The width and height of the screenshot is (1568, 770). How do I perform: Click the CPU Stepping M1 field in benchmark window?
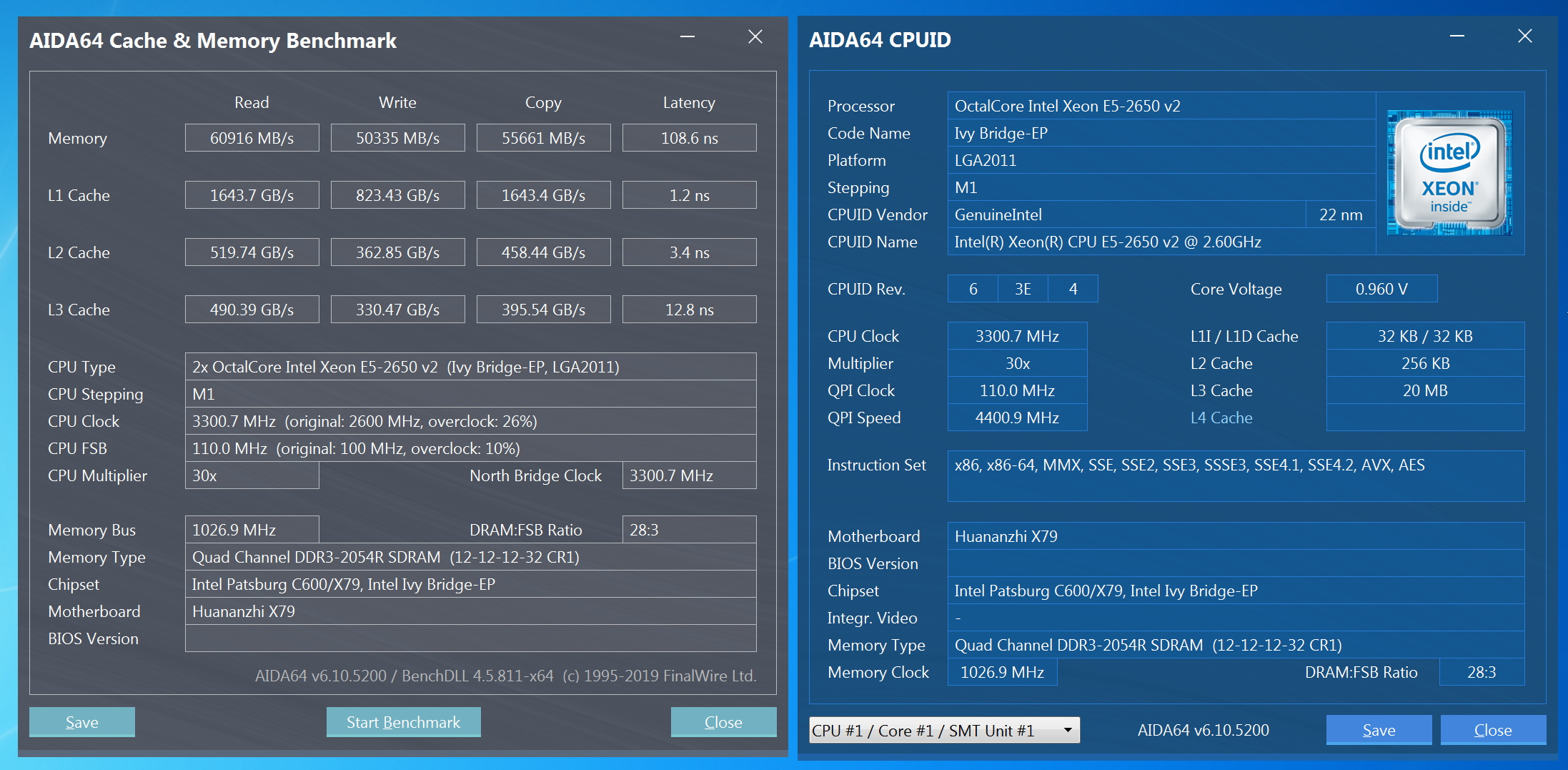coord(471,394)
